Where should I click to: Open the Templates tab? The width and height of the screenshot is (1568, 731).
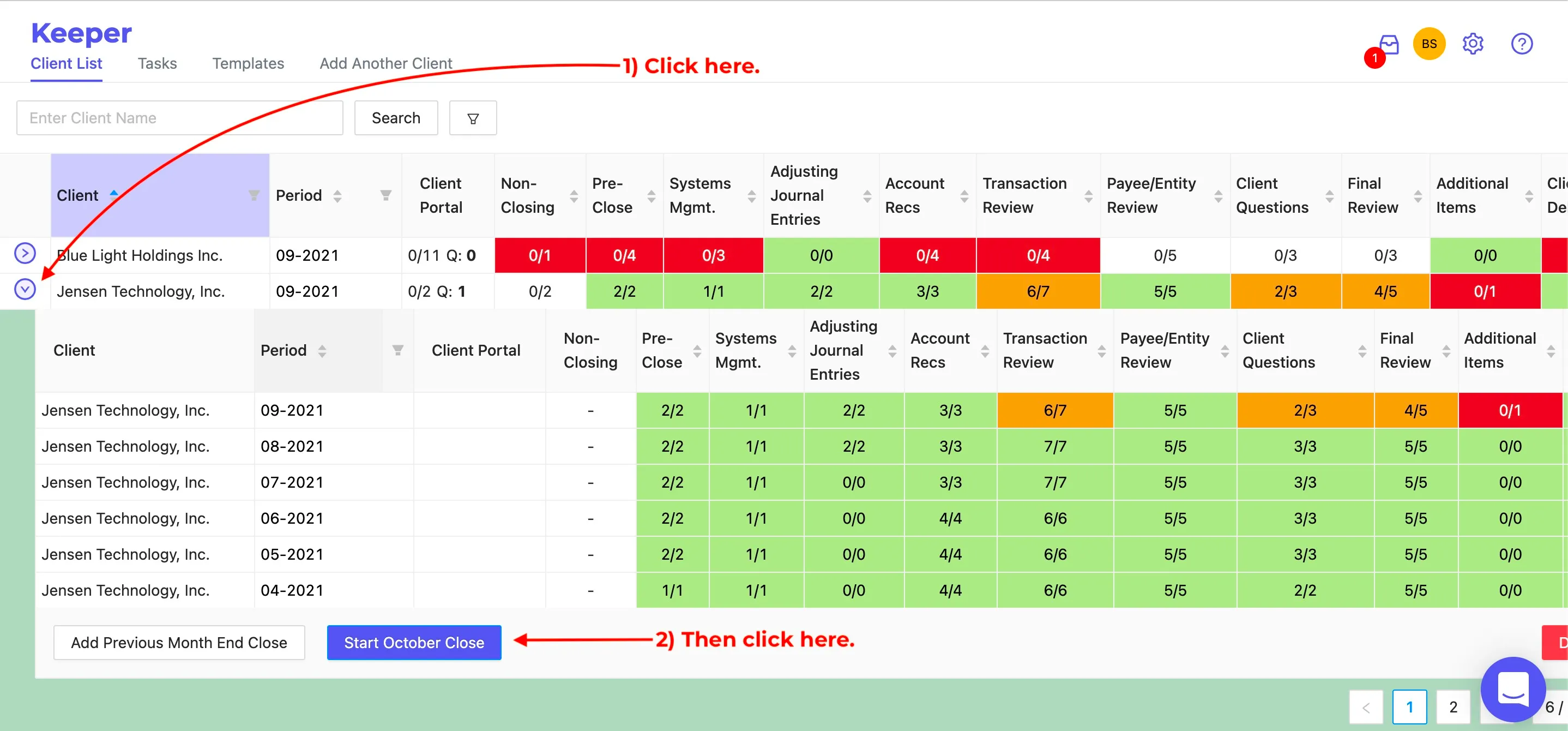click(x=248, y=64)
